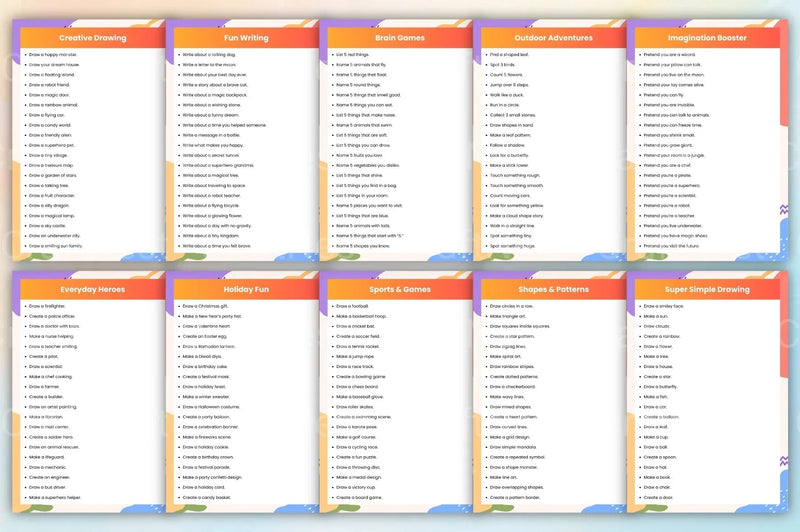The height and width of the screenshot is (532, 800).
Task: Select 'Spot something huge.' item
Action: click(x=513, y=246)
